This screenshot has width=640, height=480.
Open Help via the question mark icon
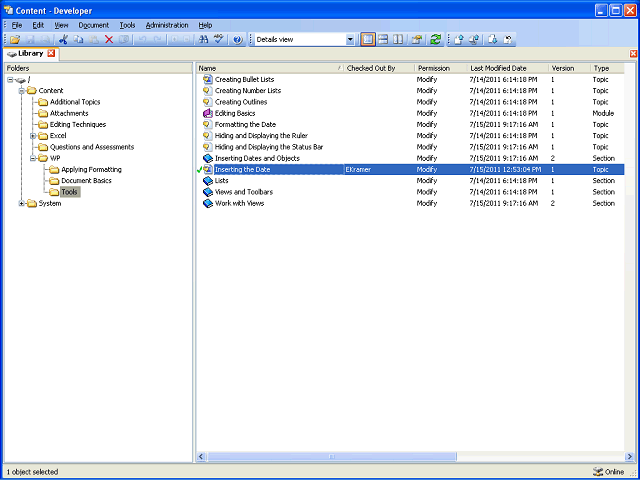(238, 40)
